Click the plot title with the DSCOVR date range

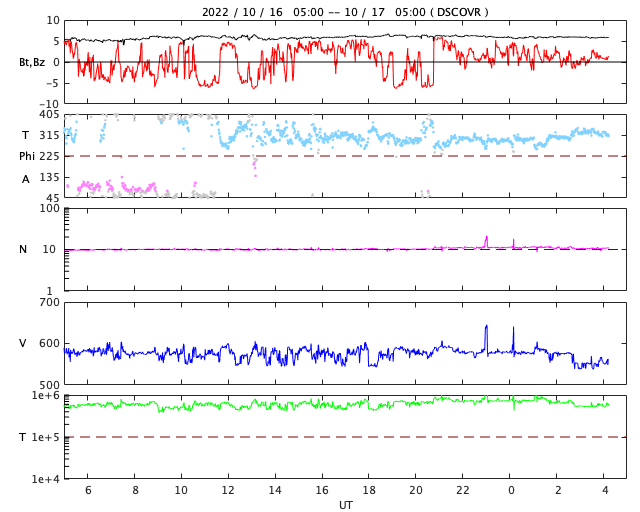(345, 12)
